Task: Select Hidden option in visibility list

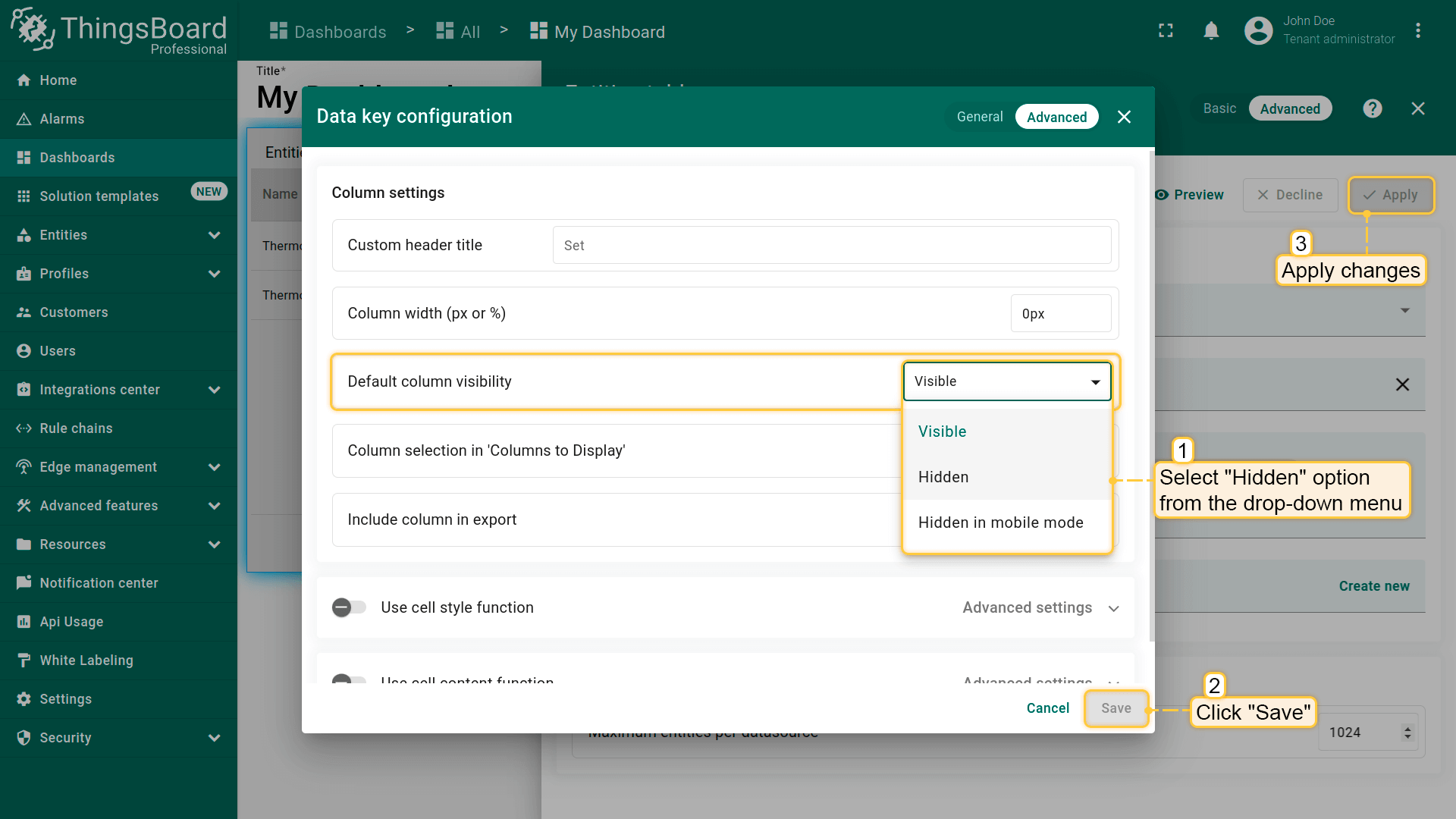Action: (943, 477)
